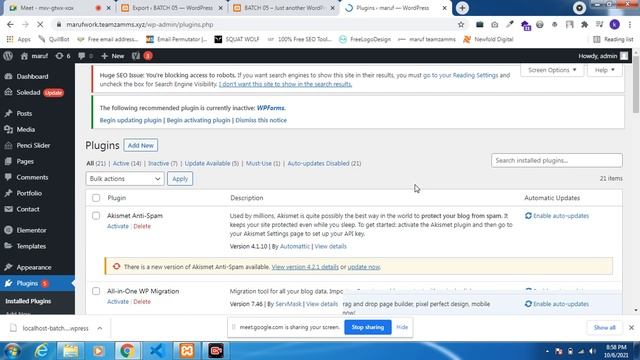This screenshot has width=640, height=360.
Task: Tick the select-all plugins checkbox
Action: pos(96,198)
